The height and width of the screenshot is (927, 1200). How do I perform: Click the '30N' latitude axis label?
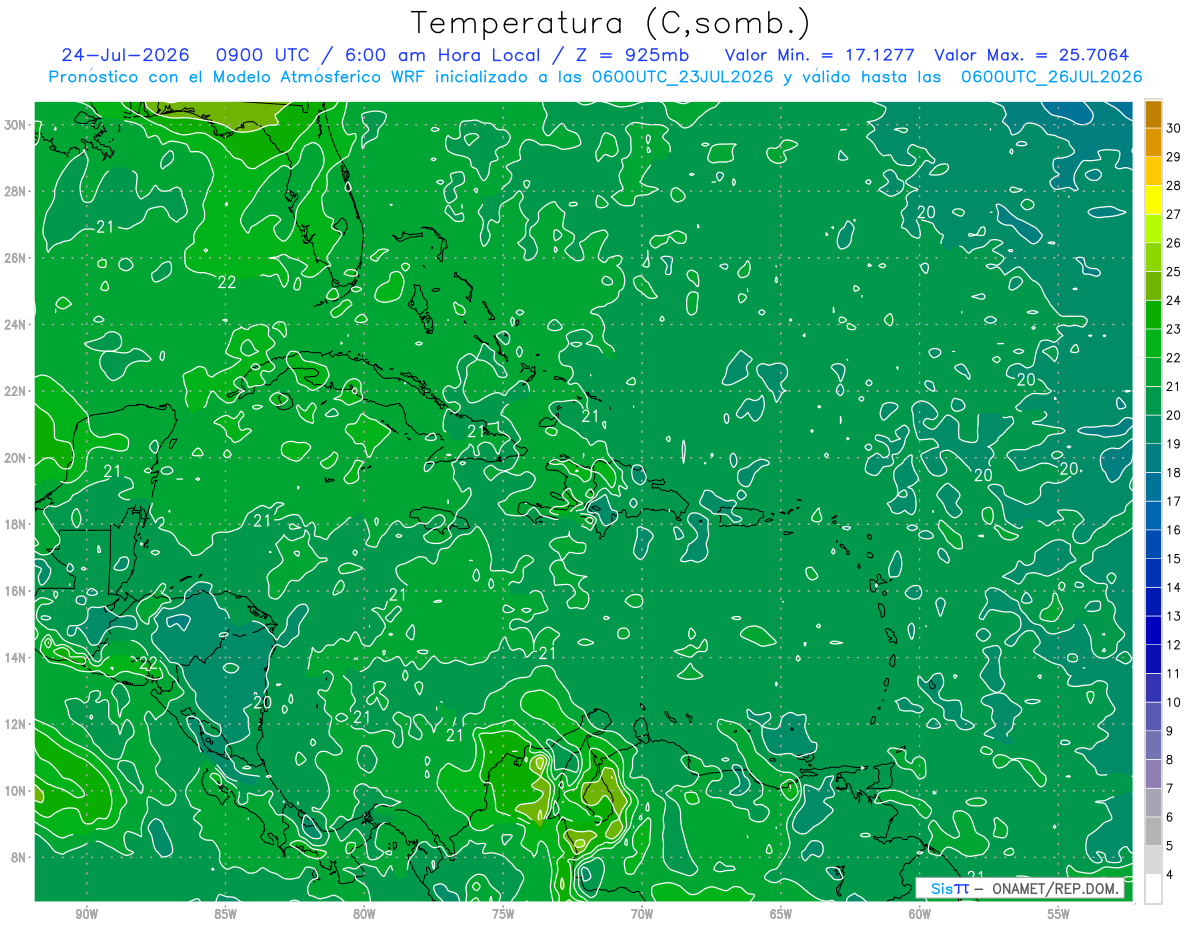coord(16,124)
